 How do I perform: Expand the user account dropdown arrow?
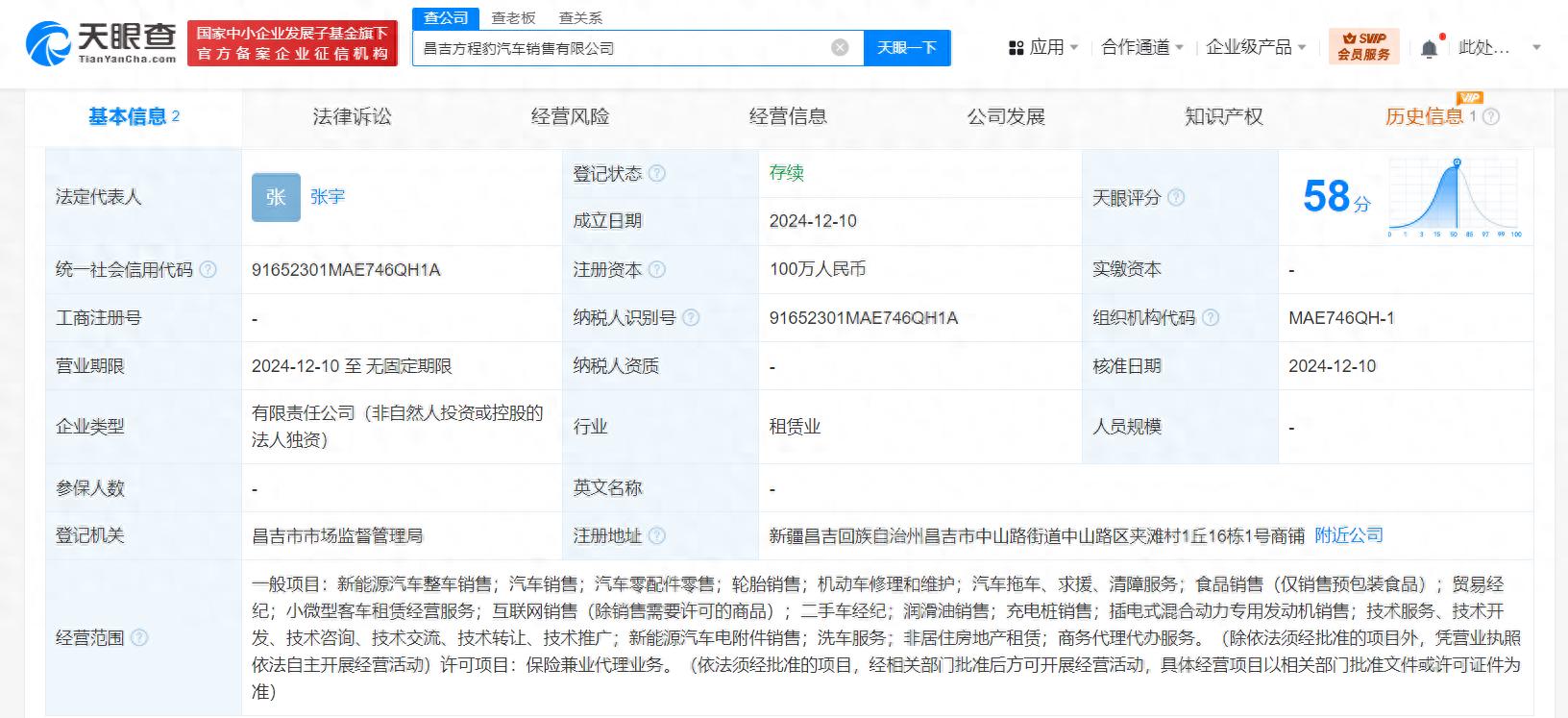point(1536,47)
